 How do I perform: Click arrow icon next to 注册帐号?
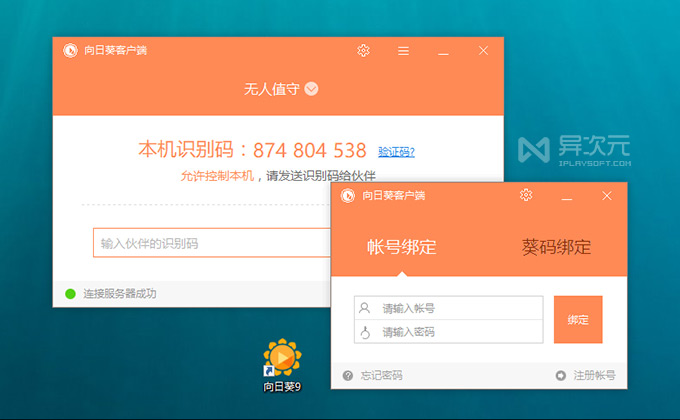coord(561,375)
